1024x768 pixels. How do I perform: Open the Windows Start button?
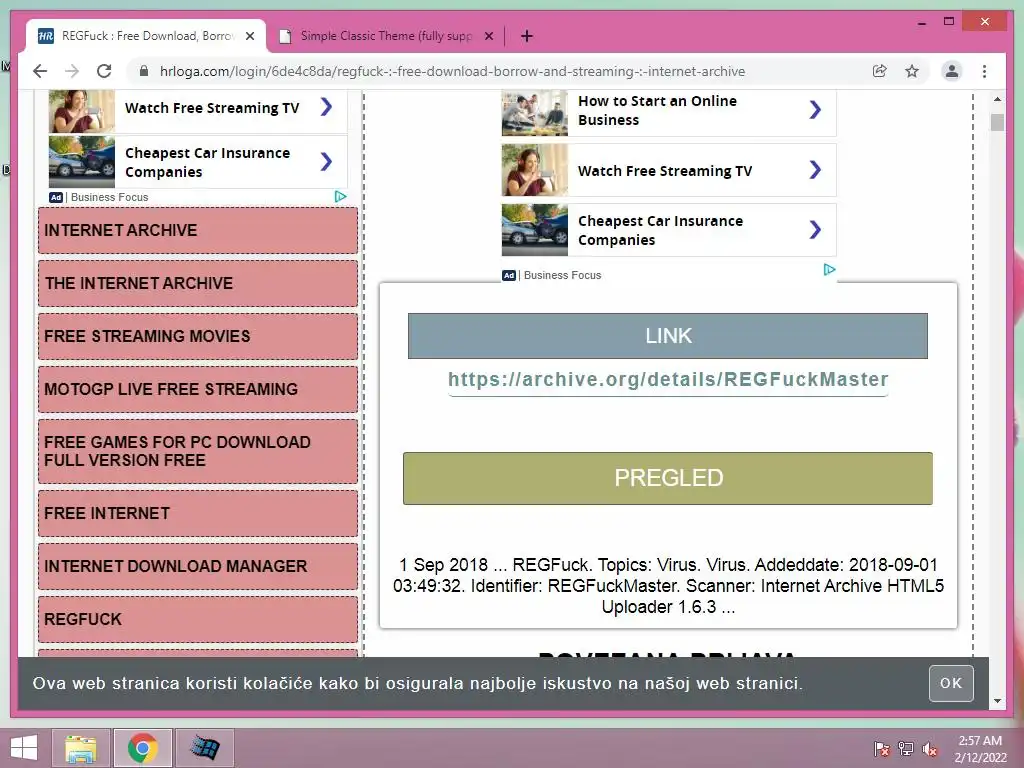[x=24, y=748]
